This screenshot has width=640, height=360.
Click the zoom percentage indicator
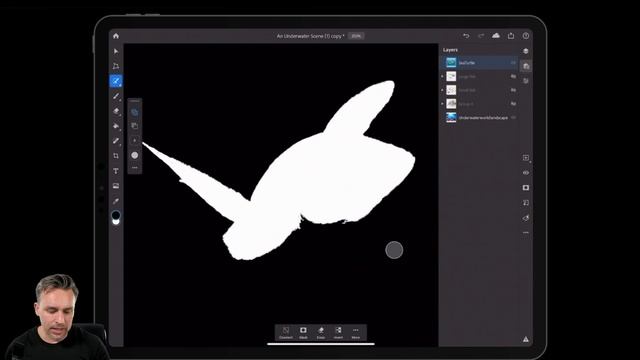tap(356, 36)
